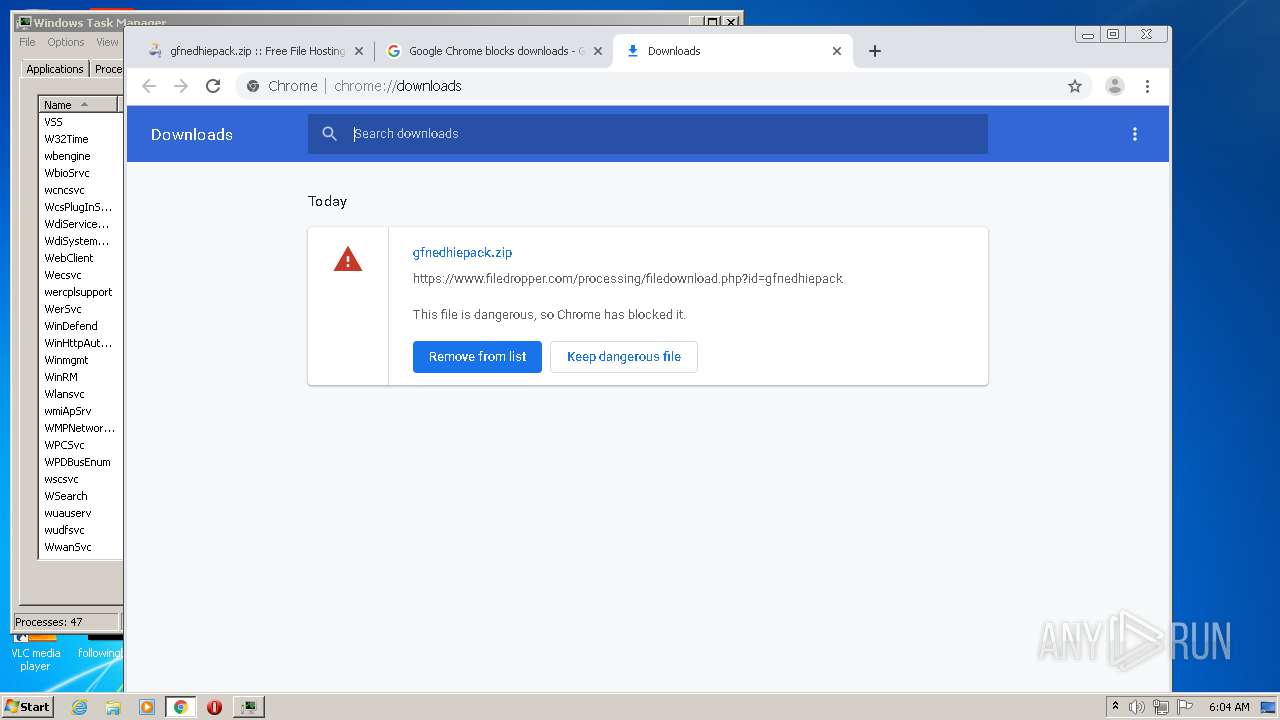The width and height of the screenshot is (1280, 720).
Task: Open View menu in Task Manager
Action: (x=107, y=42)
